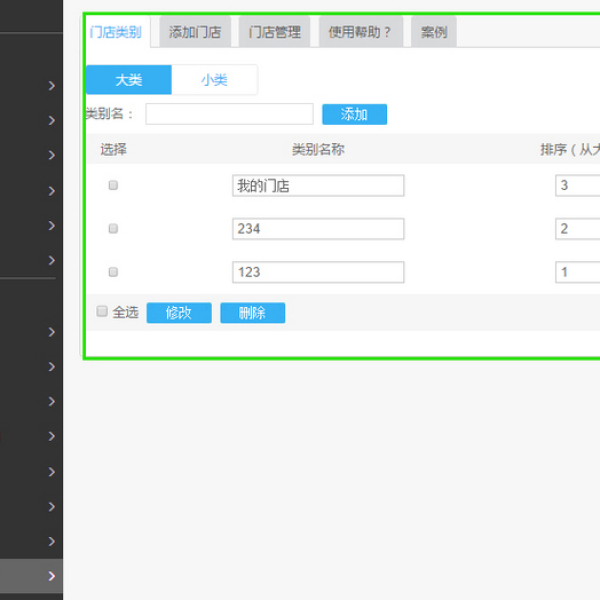Tick the checkbox for the 234 row
Image resolution: width=600 pixels, height=600 pixels.
click(113, 228)
